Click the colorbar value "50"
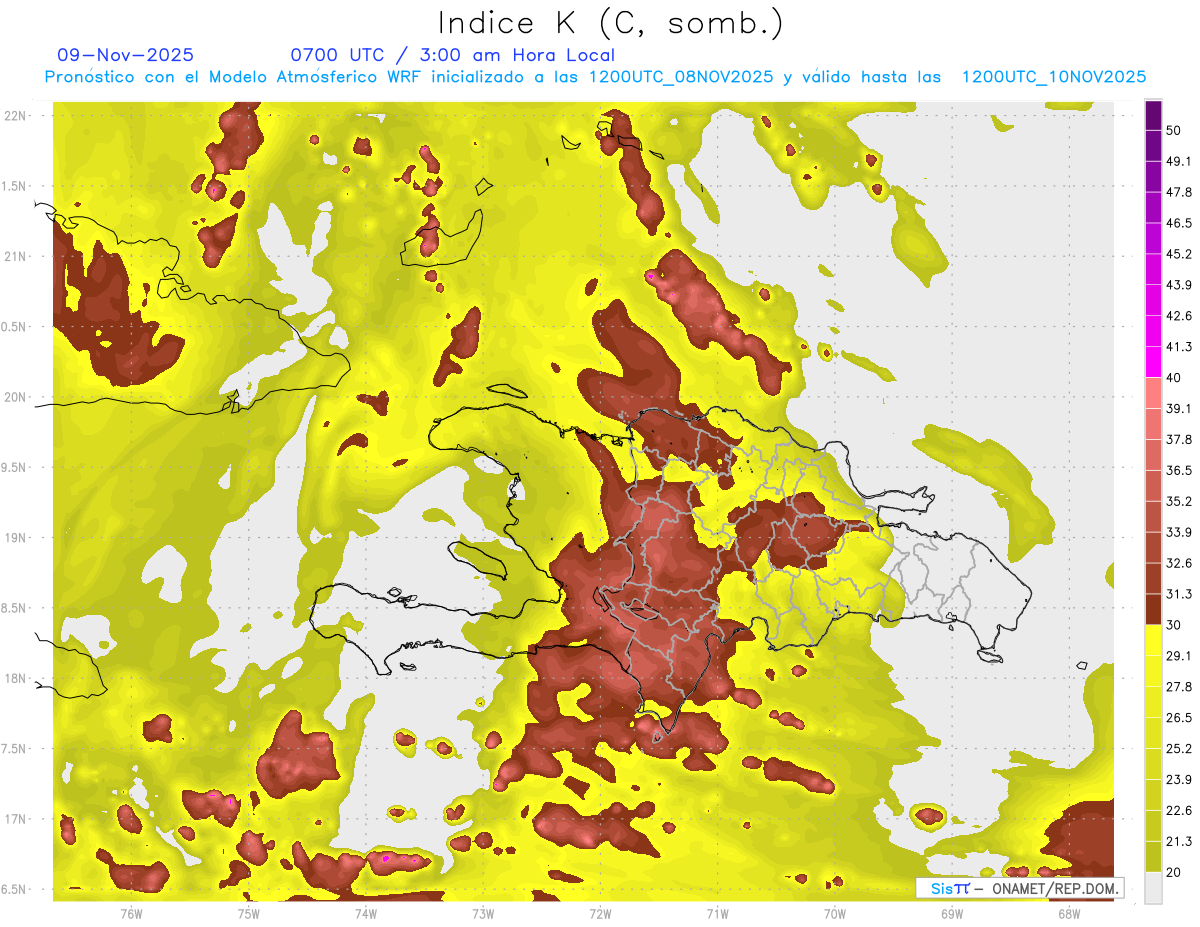 [x=1174, y=130]
